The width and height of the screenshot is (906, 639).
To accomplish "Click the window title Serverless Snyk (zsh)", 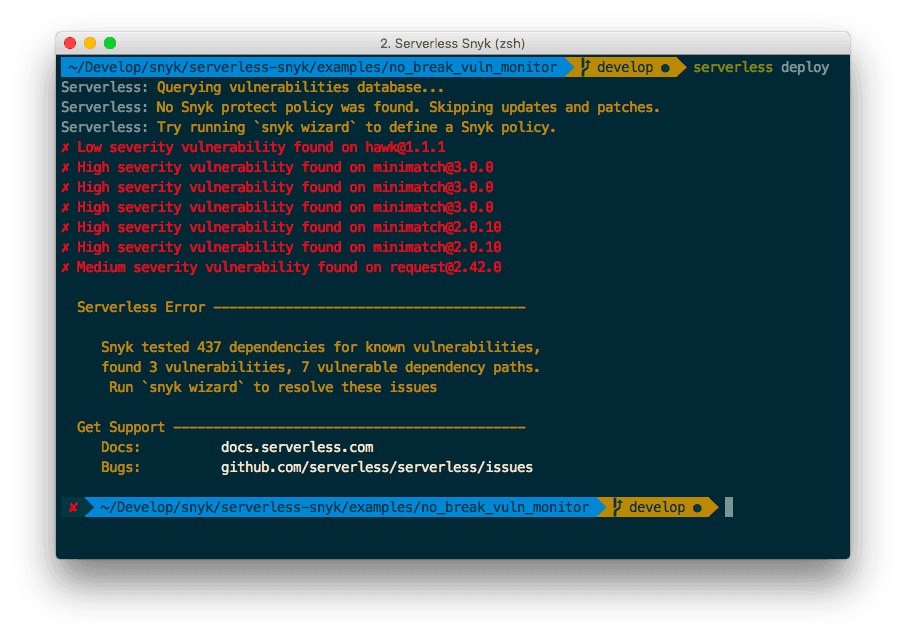I will click(452, 43).
